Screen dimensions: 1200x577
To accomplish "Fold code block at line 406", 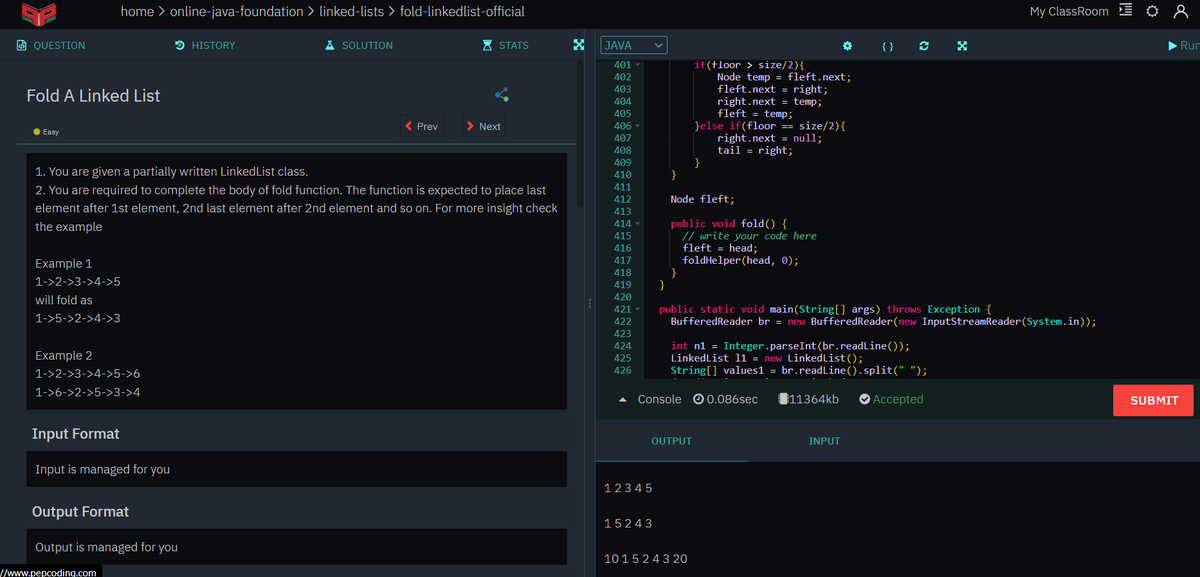I will pos(638,126).
